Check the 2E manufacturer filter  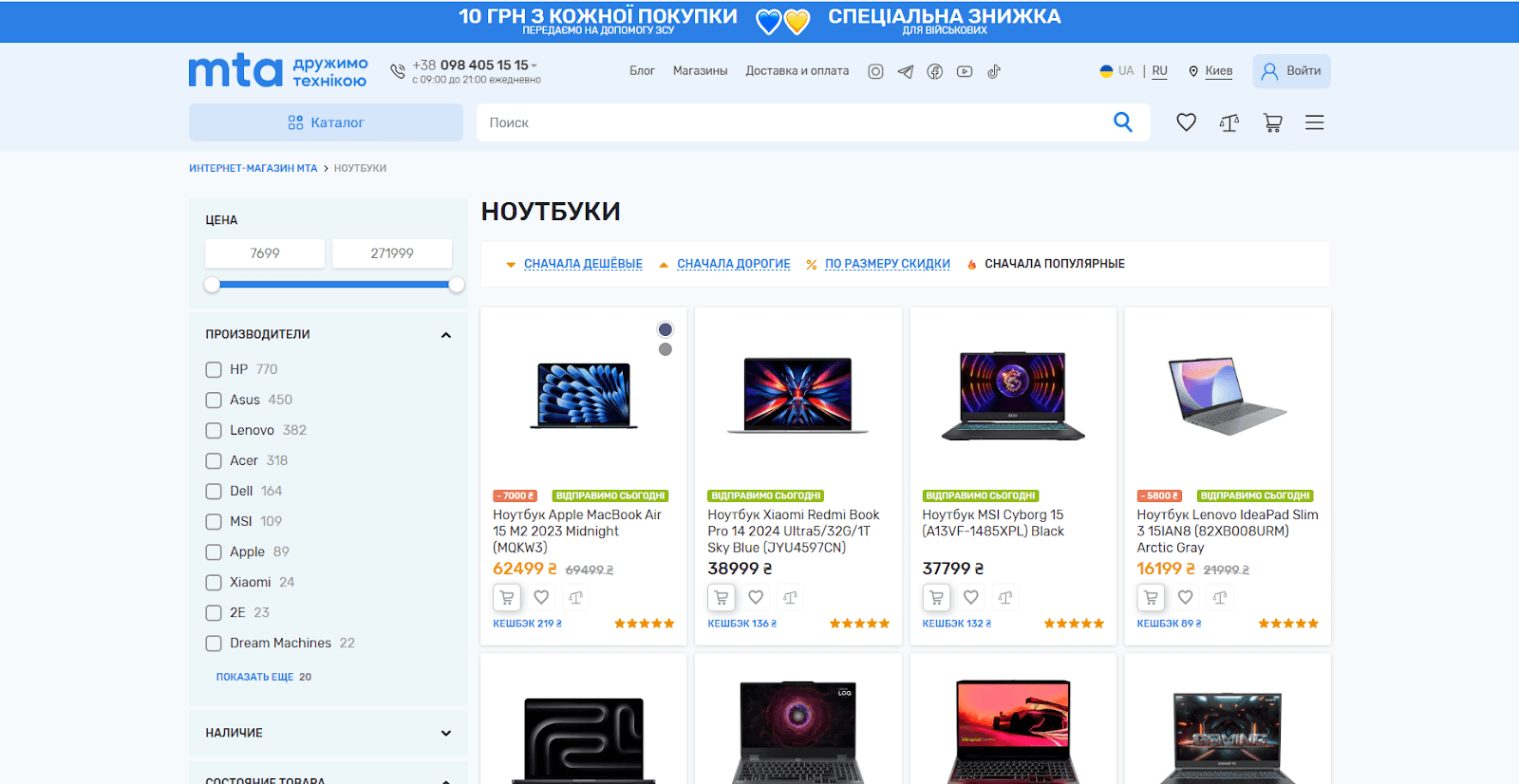[x=214, y=613]
